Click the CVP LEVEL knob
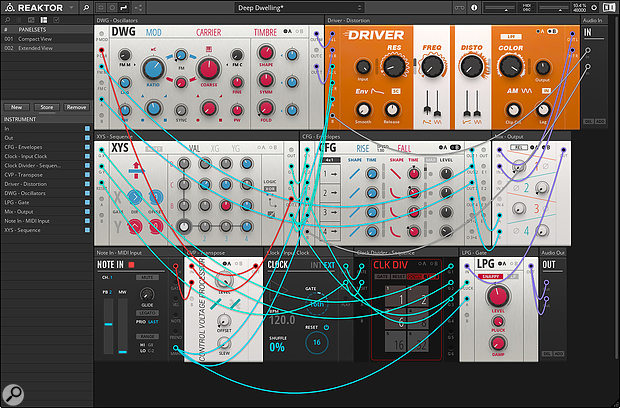 tap(224, 280)
